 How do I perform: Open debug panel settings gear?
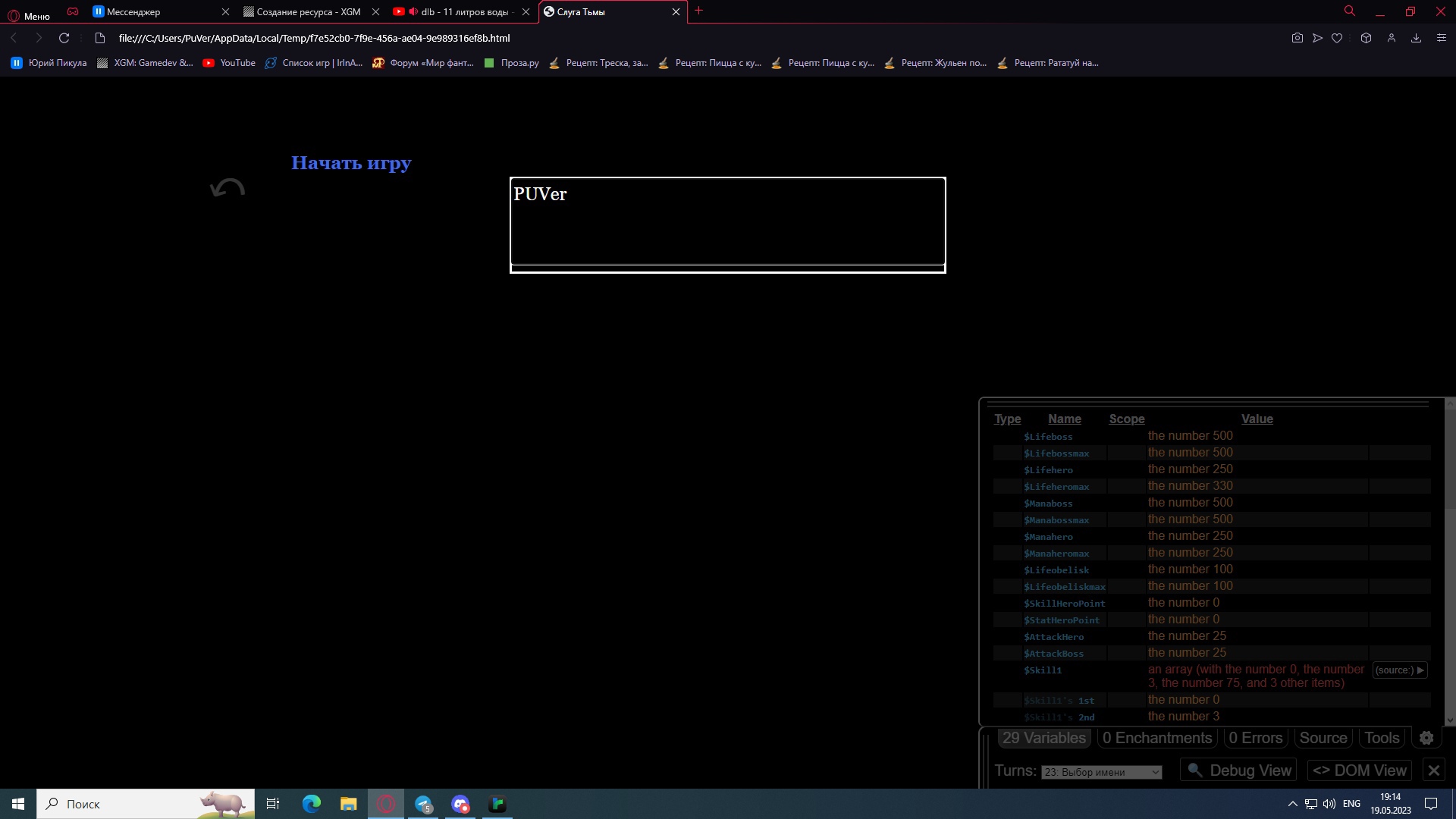click(1426, 738)
